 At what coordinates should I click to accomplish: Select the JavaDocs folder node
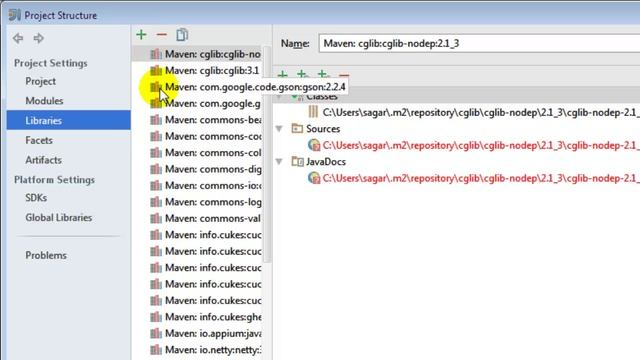(x=326, y=162)
